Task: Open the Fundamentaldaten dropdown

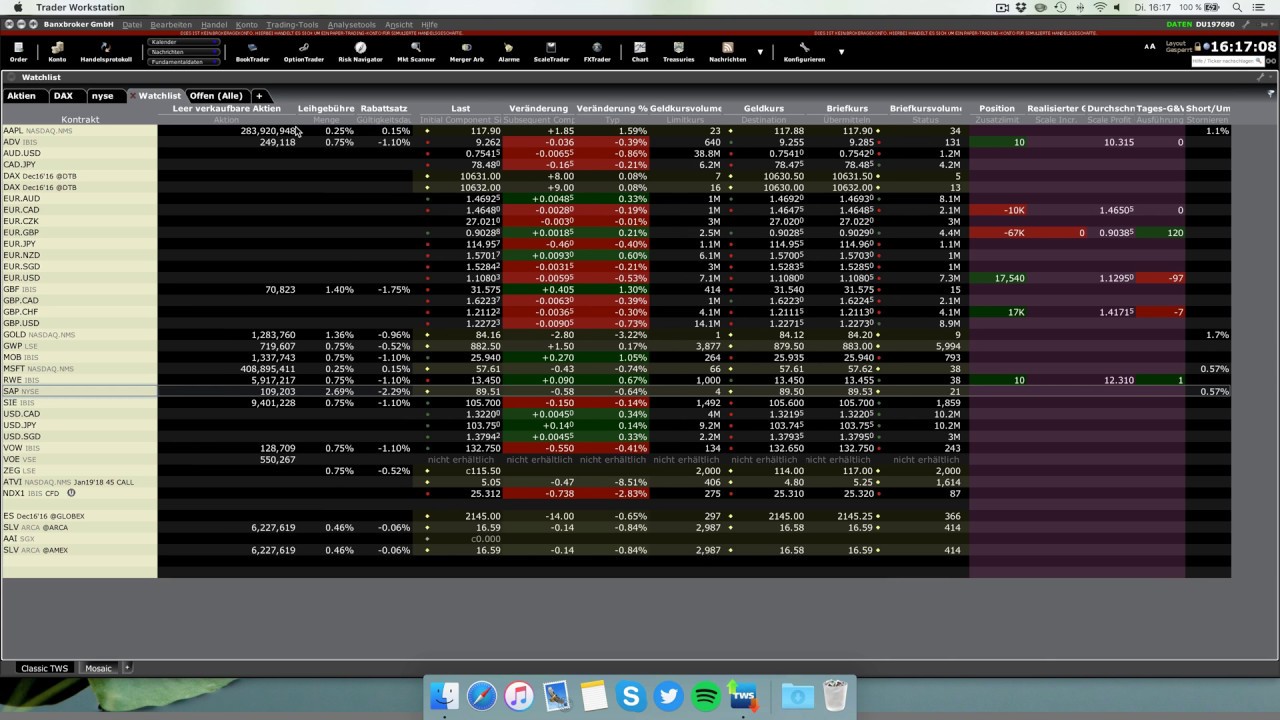Action: tap(185, 62)
